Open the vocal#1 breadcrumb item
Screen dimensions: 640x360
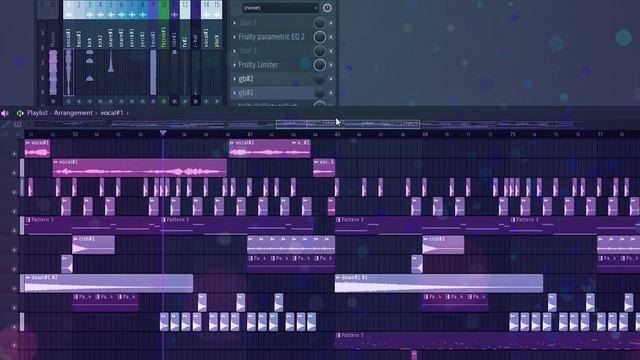coord(111,113)
